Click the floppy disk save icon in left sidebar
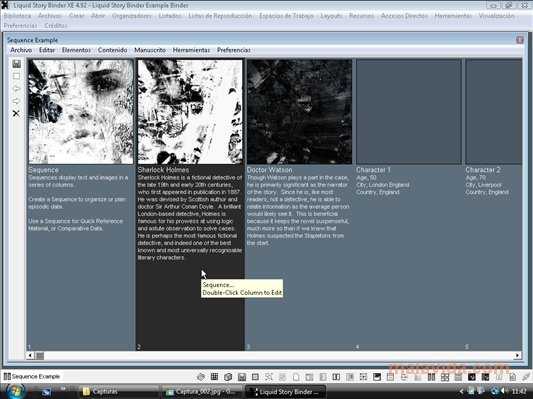The image size is (533, 399). pyautogui.click(x=16, y=64)
